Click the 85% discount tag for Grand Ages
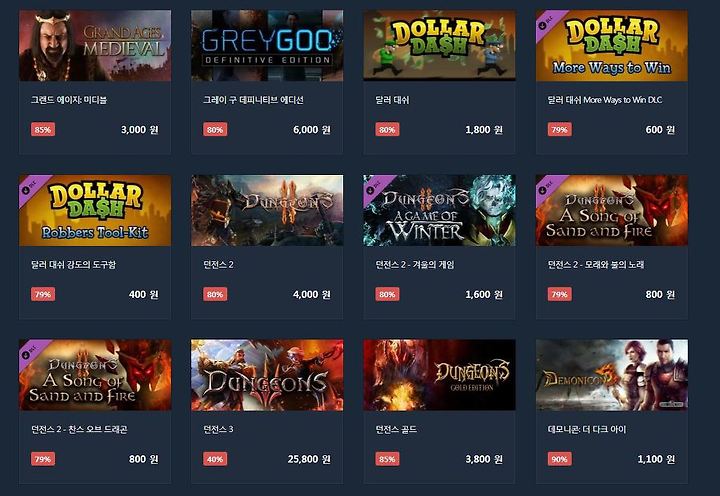The image size is (720, 496). [x=43, y=130]
